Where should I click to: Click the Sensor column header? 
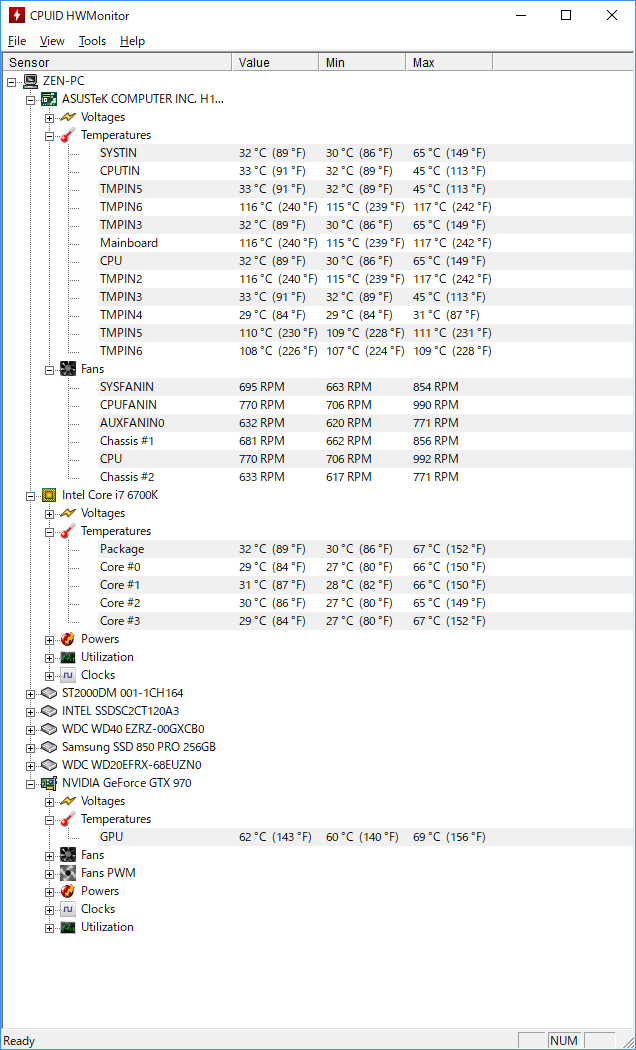[x=117, y=62]
